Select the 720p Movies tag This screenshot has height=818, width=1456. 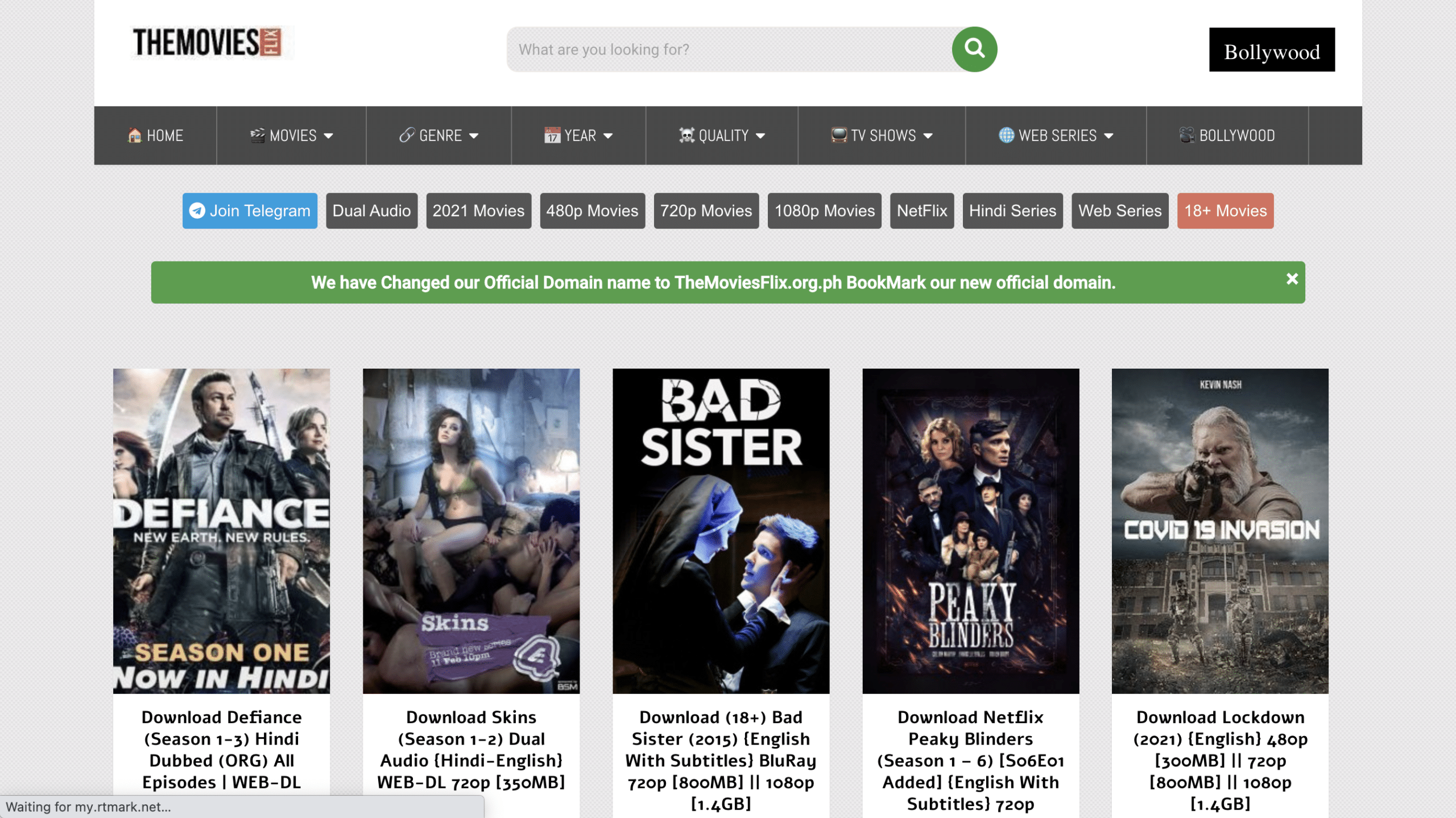coord(706,211)
